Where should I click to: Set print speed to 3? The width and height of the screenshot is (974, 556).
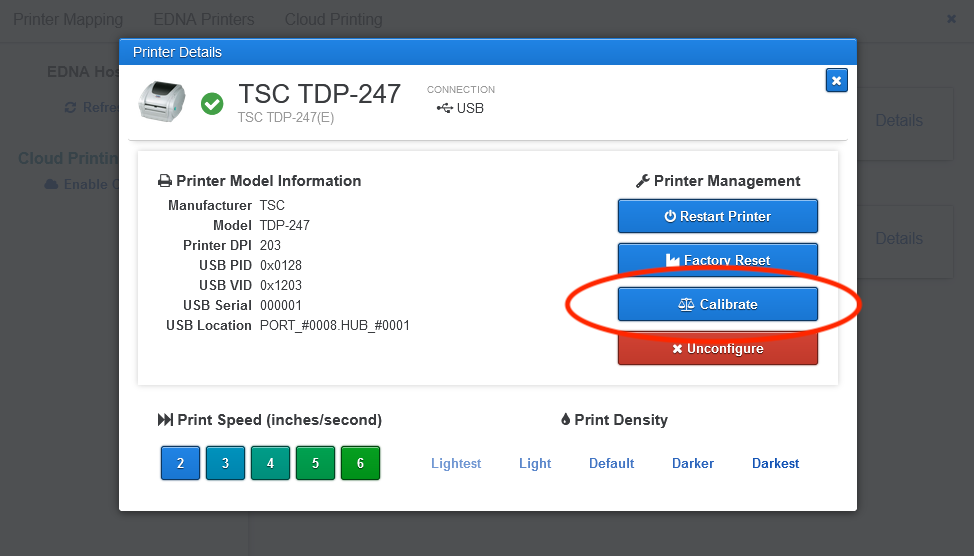tap(225, 463)
